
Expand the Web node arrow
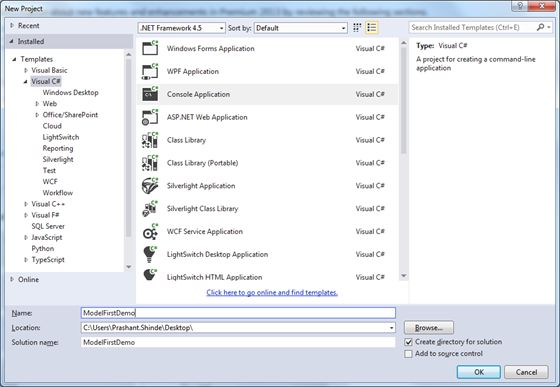point(37,104)
